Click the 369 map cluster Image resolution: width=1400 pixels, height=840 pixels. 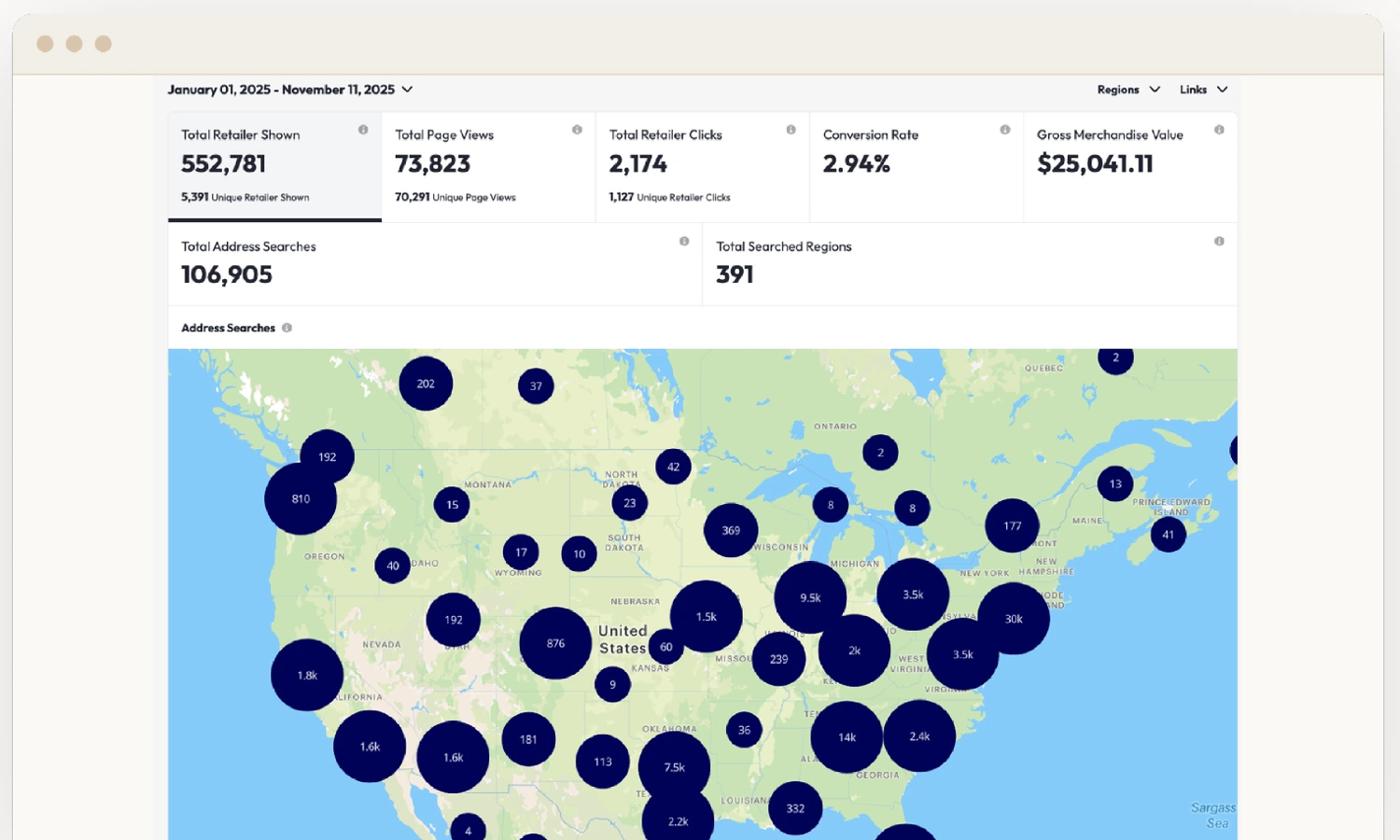[x=731, y=530]
